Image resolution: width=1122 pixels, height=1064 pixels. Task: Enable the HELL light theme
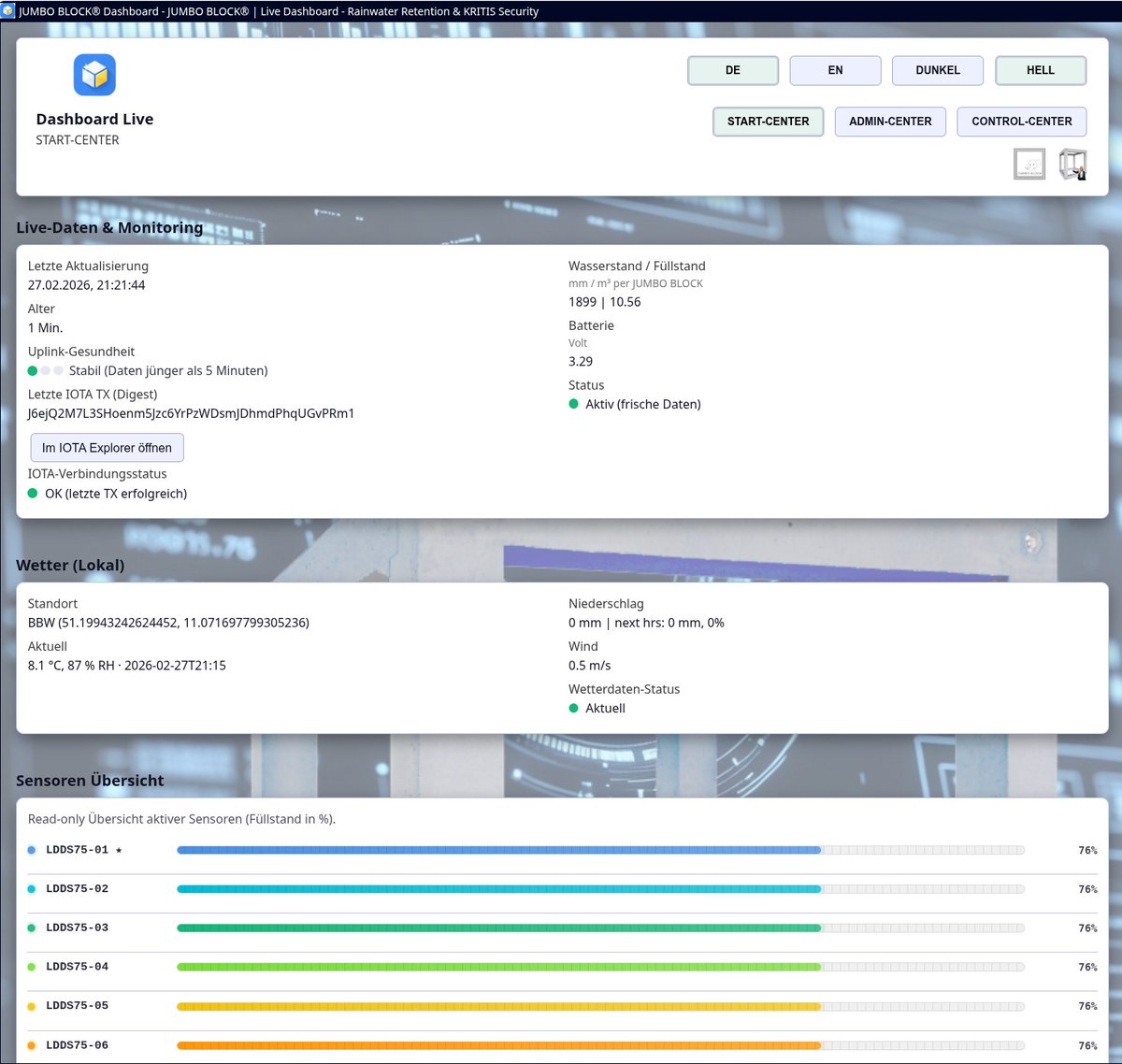[x=1041, y=70]
